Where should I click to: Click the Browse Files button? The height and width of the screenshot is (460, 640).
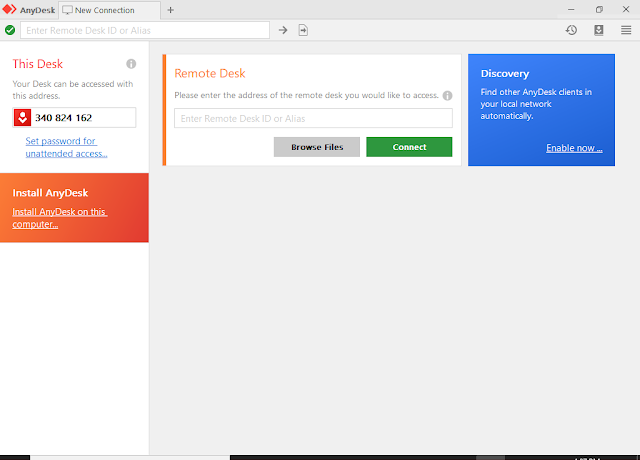(317, 147)
